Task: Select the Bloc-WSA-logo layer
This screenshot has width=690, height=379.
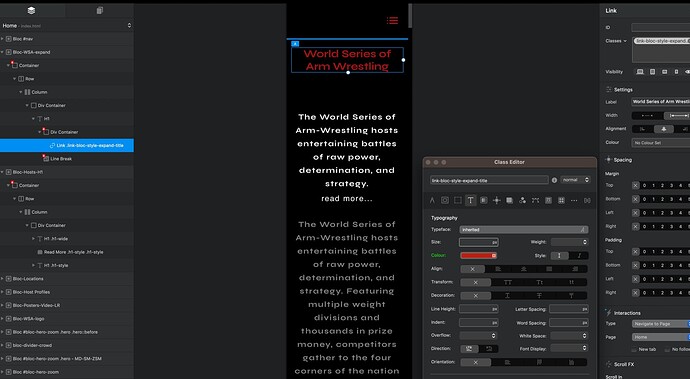Action: (67, 318)
